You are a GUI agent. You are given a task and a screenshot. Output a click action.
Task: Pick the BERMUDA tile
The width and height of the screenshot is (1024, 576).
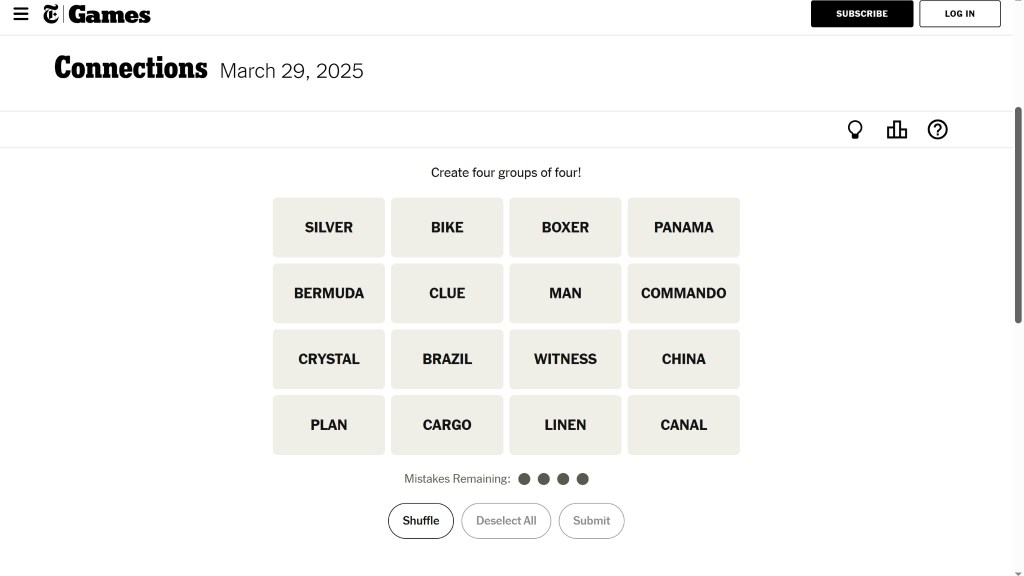(x=328, y=293)
